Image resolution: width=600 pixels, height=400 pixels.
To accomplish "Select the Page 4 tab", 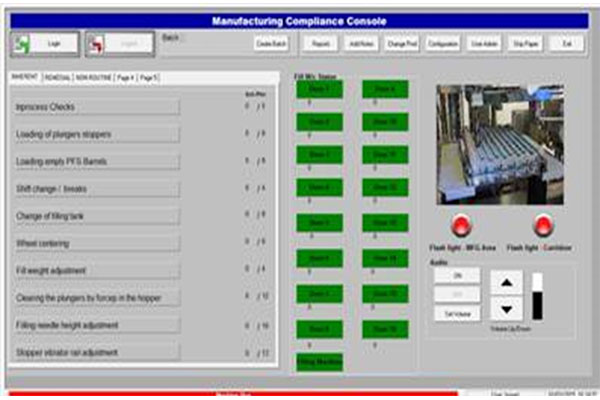I will click(125, 77).
